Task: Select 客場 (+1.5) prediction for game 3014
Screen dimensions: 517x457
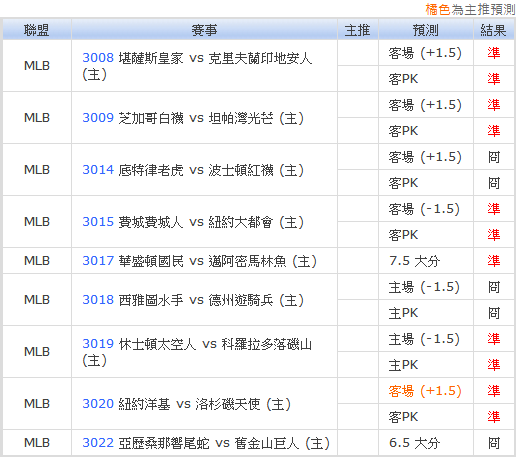Action: [425, 157]
